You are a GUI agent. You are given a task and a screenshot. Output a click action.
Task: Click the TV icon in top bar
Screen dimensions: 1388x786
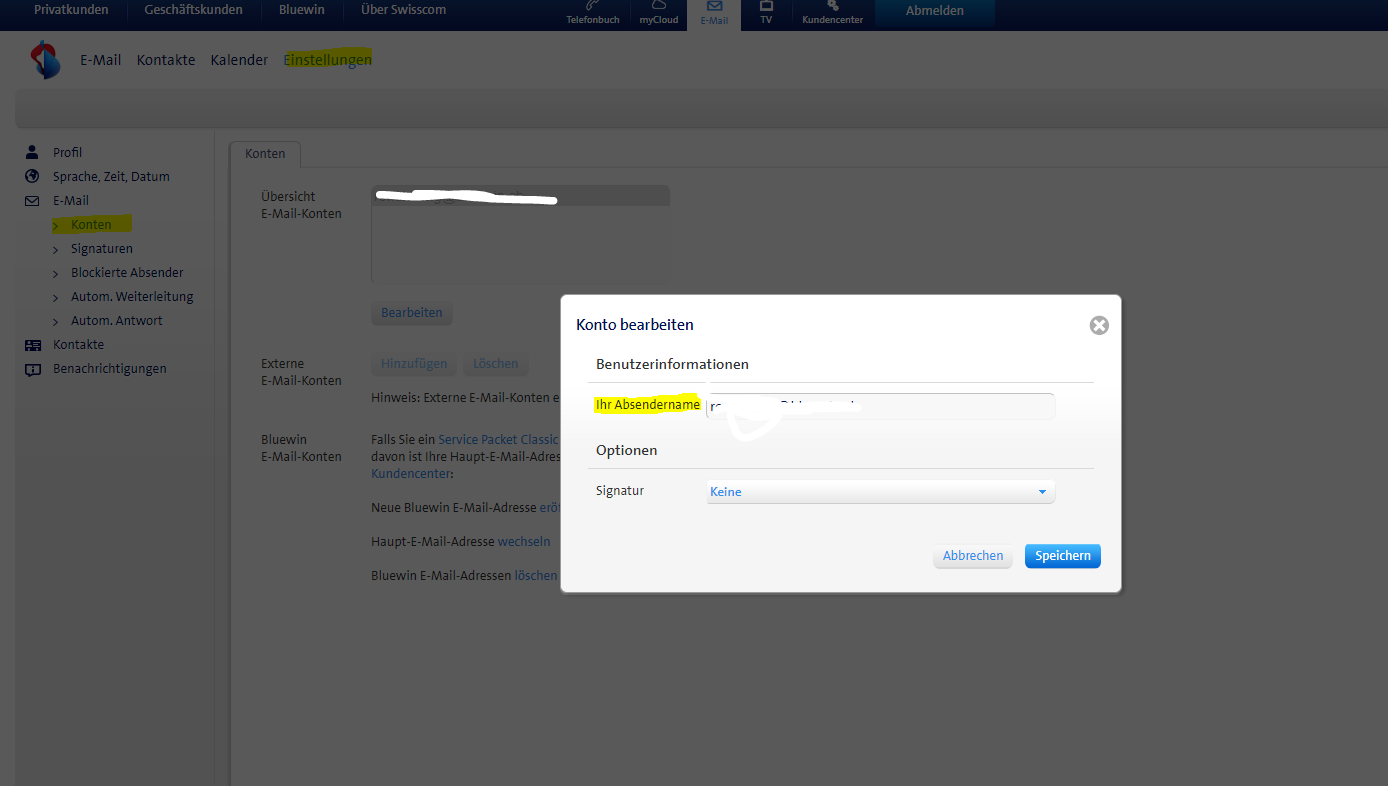pyautogui.click(x=766, y=13)
